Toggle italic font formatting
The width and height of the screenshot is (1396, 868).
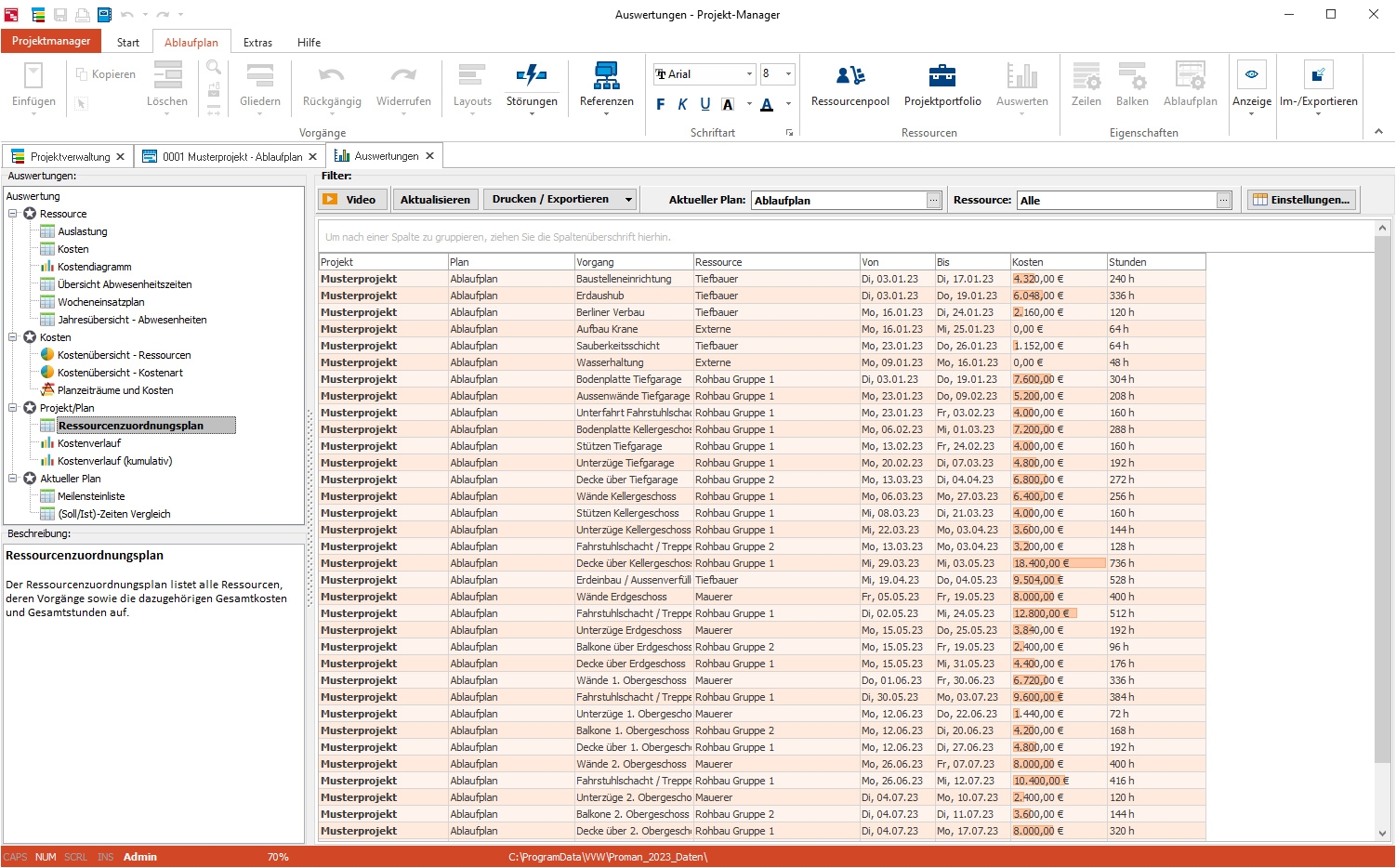(x=682, y=104)
